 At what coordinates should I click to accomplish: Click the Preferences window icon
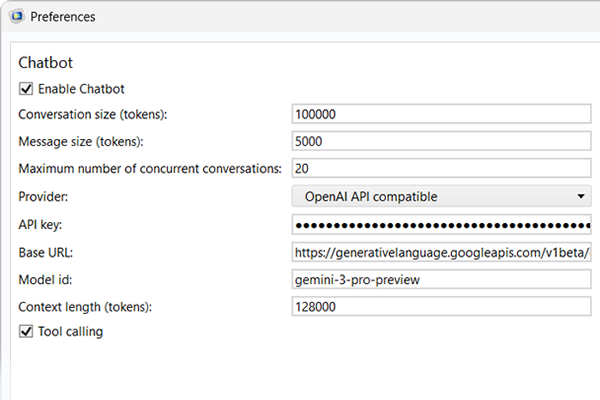tap(14, 17)
